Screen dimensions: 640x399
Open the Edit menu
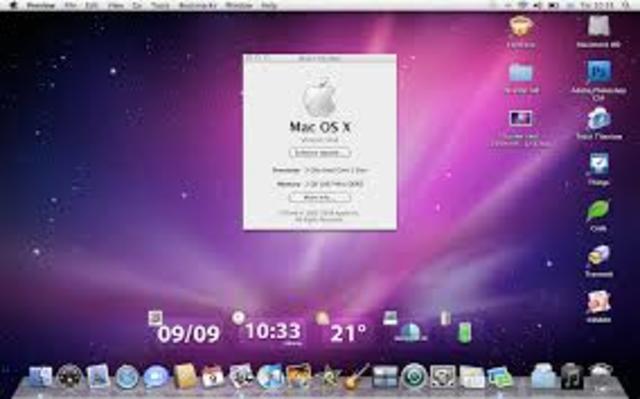(91, 6)
